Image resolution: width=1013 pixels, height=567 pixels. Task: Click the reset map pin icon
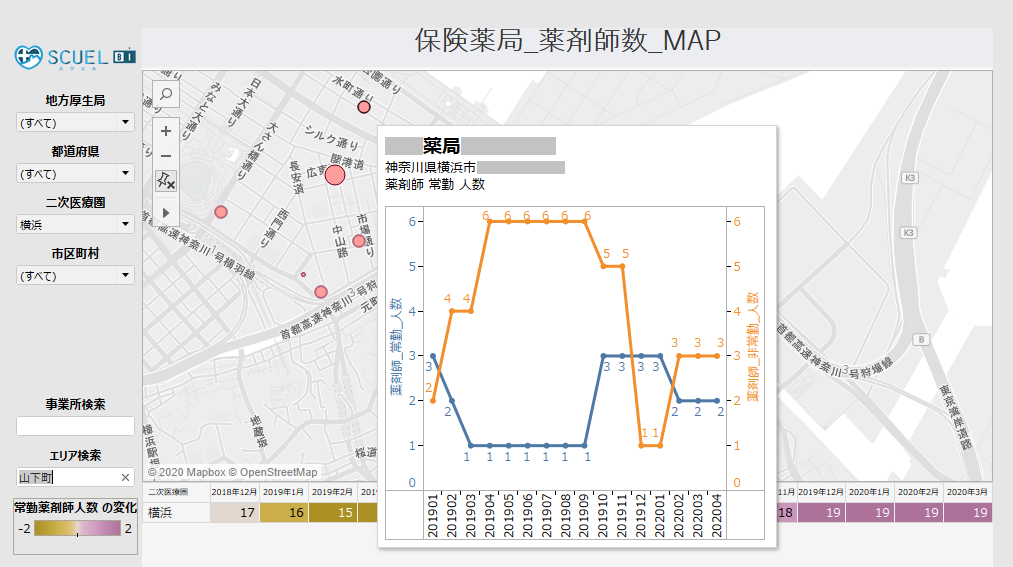[x=166, y=182]
